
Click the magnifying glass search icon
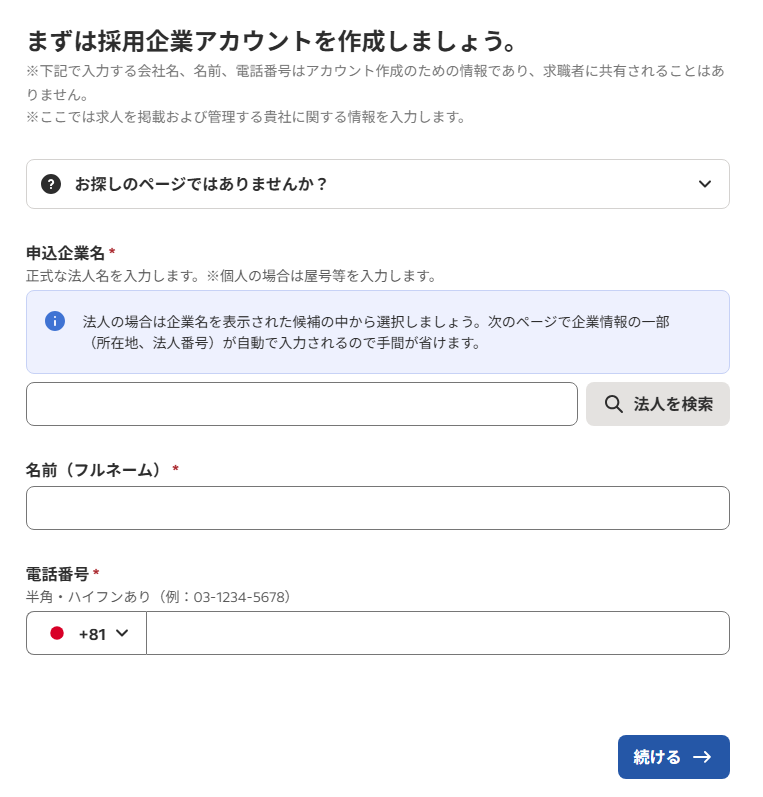click(614, 404)
